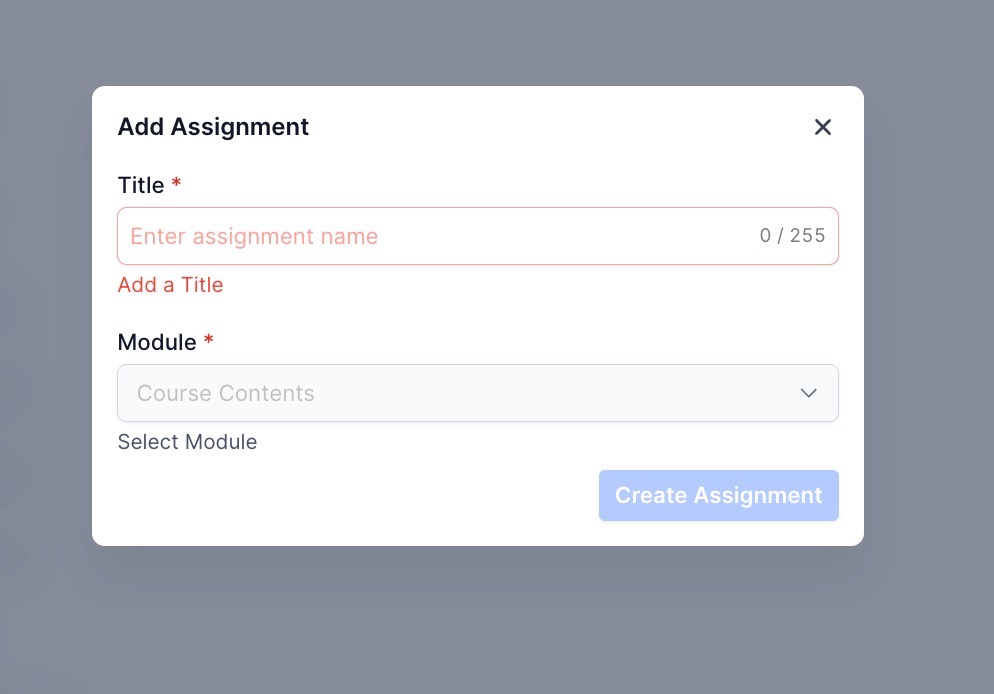This screenshot has width=994, height=694.
Task: Open the Module dropdown
Action: [478, 393]
